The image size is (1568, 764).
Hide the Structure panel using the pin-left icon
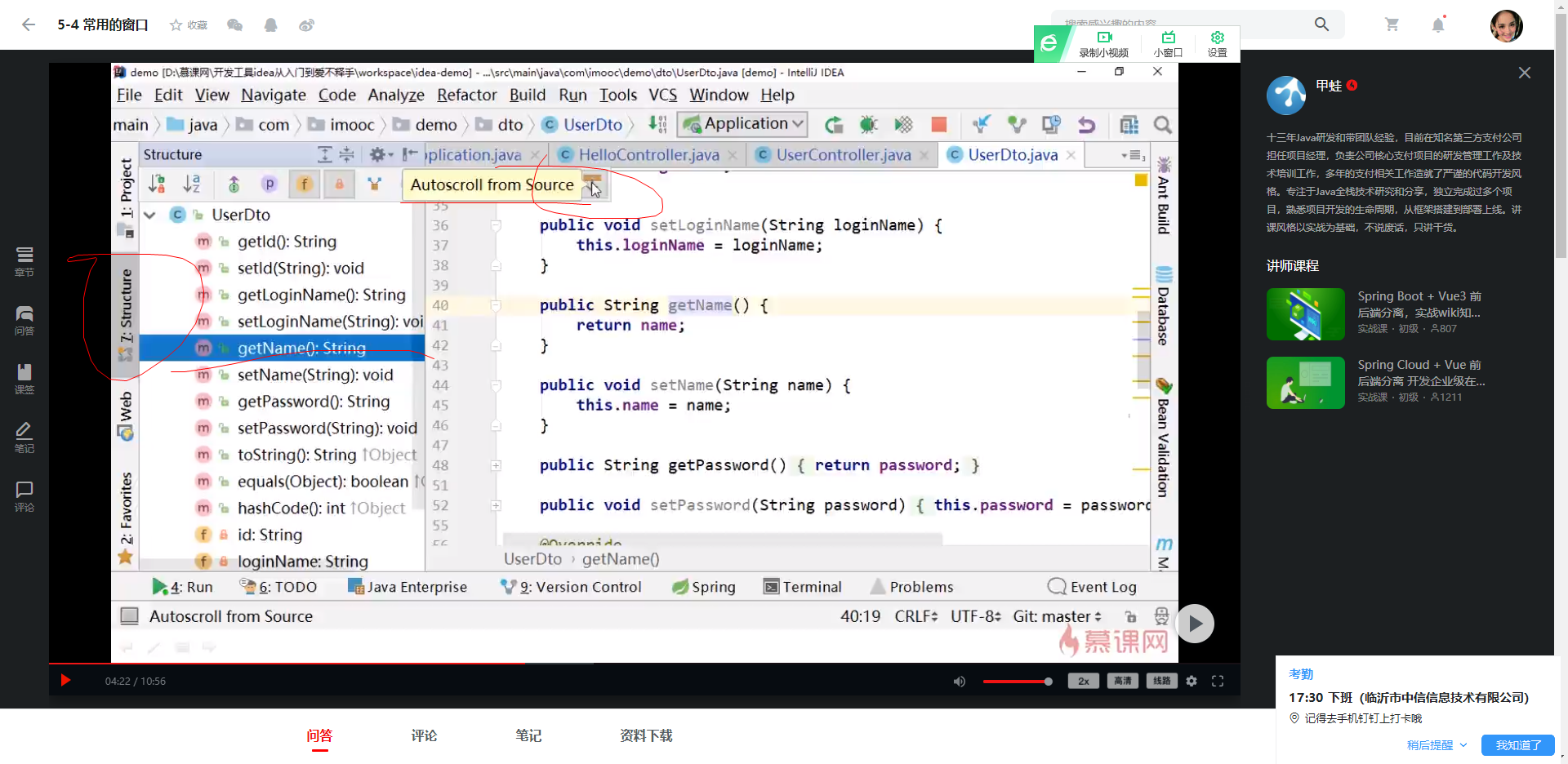point(410,154)
